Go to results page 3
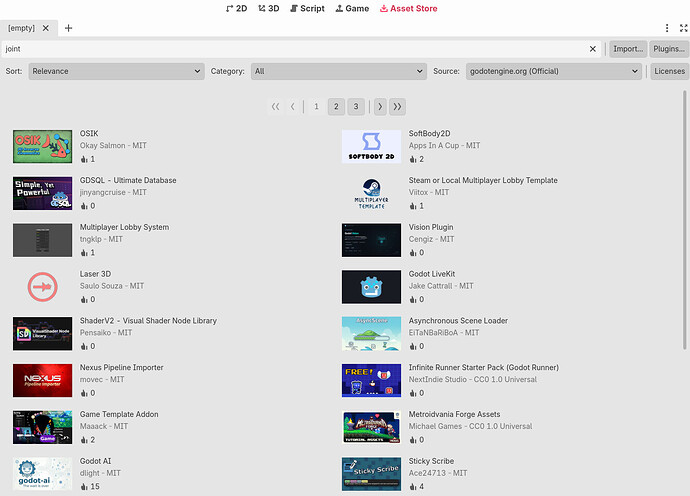The image size is (690, 496). (x=356, y=107)
